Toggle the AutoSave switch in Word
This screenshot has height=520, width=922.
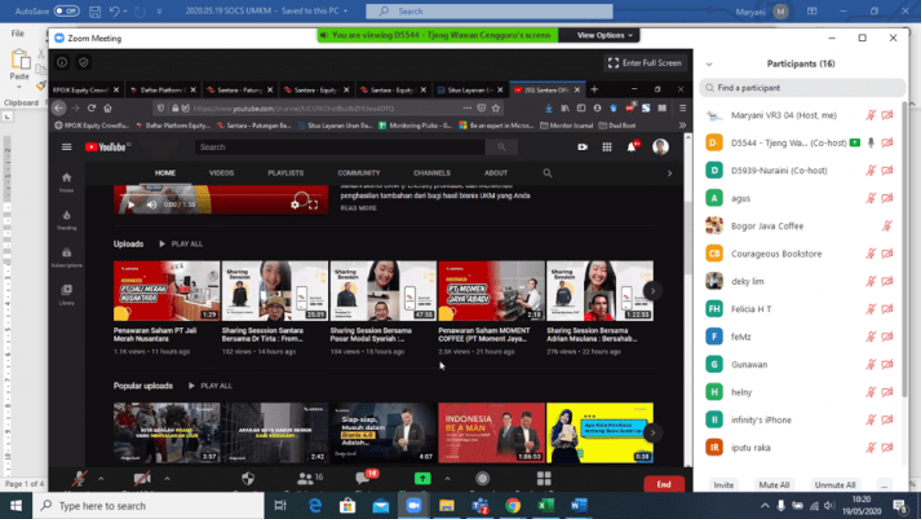tap(66, 11)
